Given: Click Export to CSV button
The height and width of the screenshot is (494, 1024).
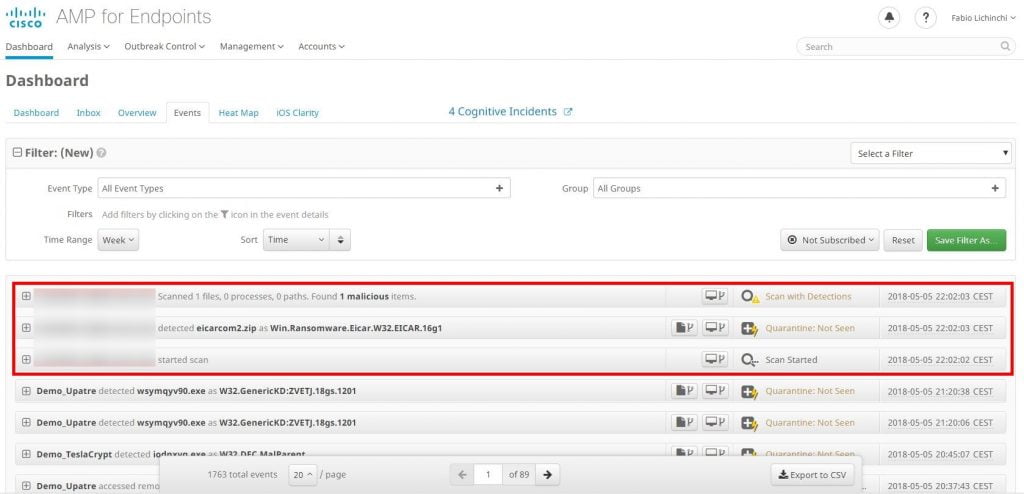Looking at the screenshot, I should coord(812,475).
